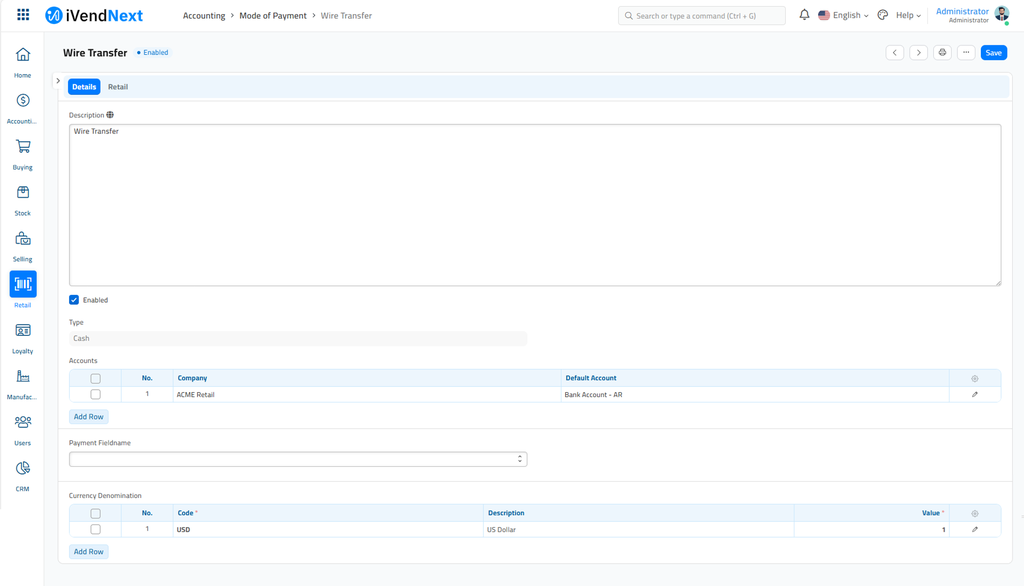Click the Save button
This screenshot has height=586, width=1024.
tap(993, 53)
